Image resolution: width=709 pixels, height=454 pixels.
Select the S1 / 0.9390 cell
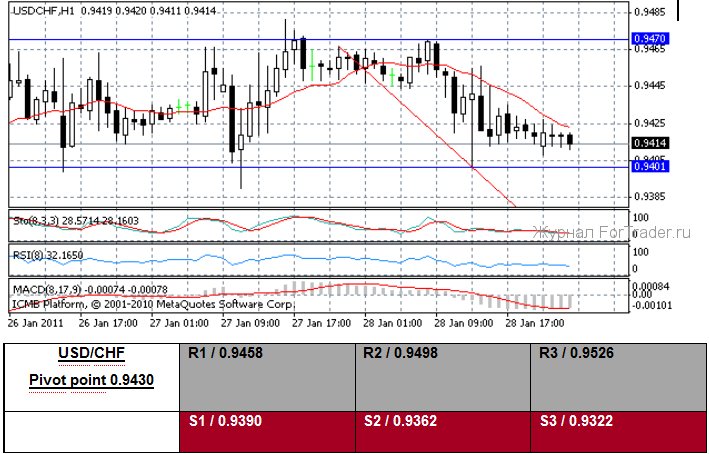(x=267, y=431)
